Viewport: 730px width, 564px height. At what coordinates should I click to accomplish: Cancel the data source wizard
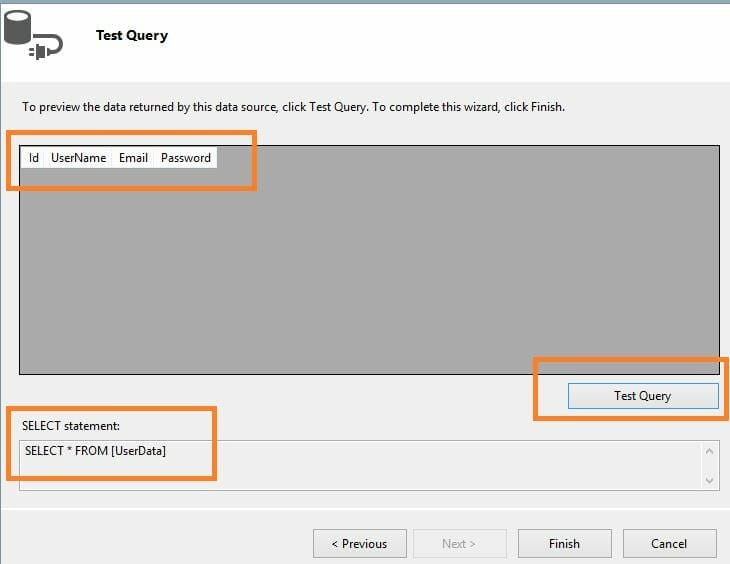(669, 544)
